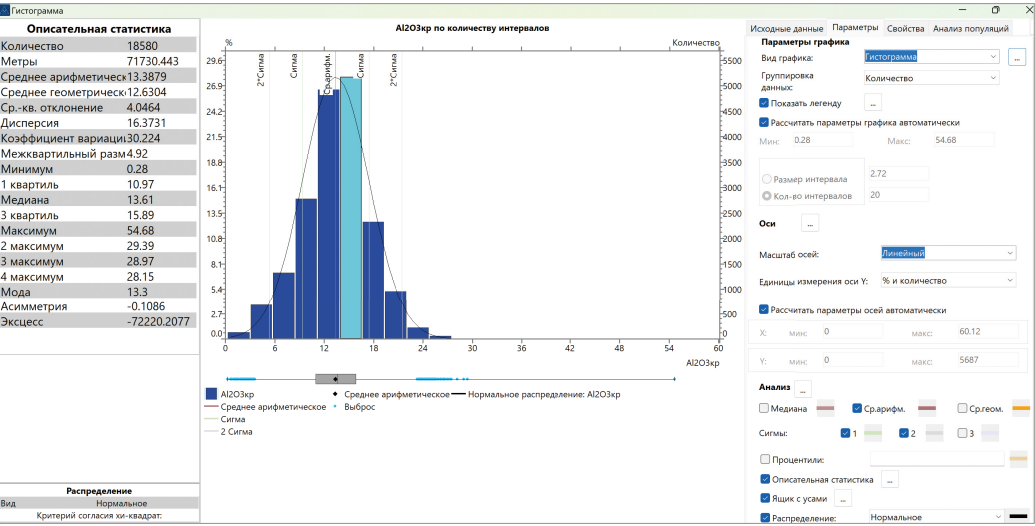Open Единицы измерения оси Y dropdown
This screenshot has width=1035, height=526.
coord(949,280)
